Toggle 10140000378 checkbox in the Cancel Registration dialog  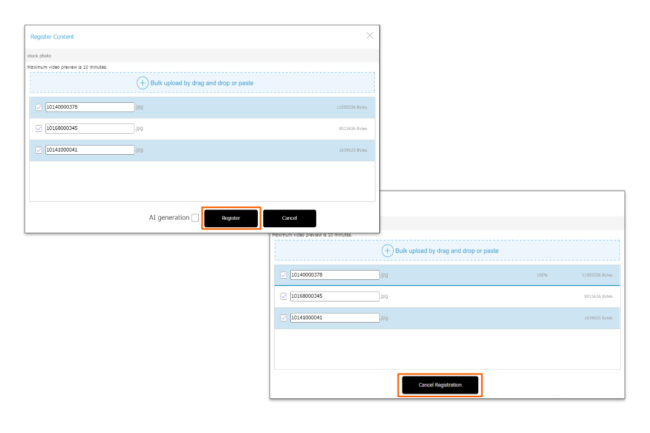(x=284, y=275)
